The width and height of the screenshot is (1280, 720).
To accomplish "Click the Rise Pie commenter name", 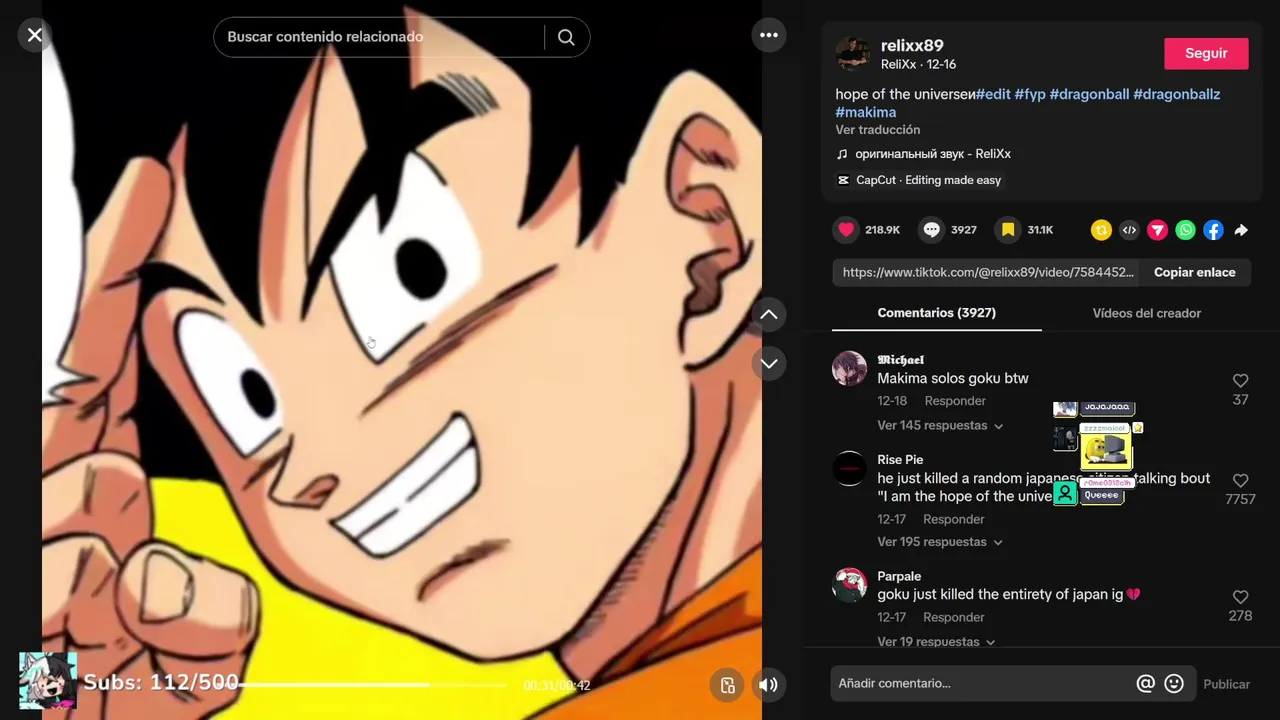I will coord(900,460).
